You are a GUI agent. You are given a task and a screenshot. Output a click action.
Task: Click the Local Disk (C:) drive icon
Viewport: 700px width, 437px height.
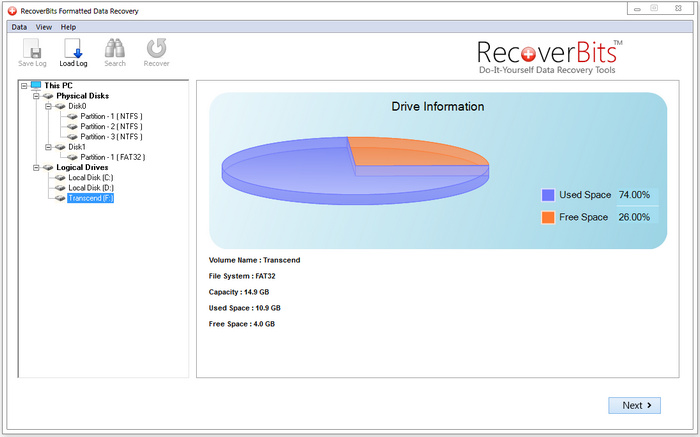(x=59, y=177)
